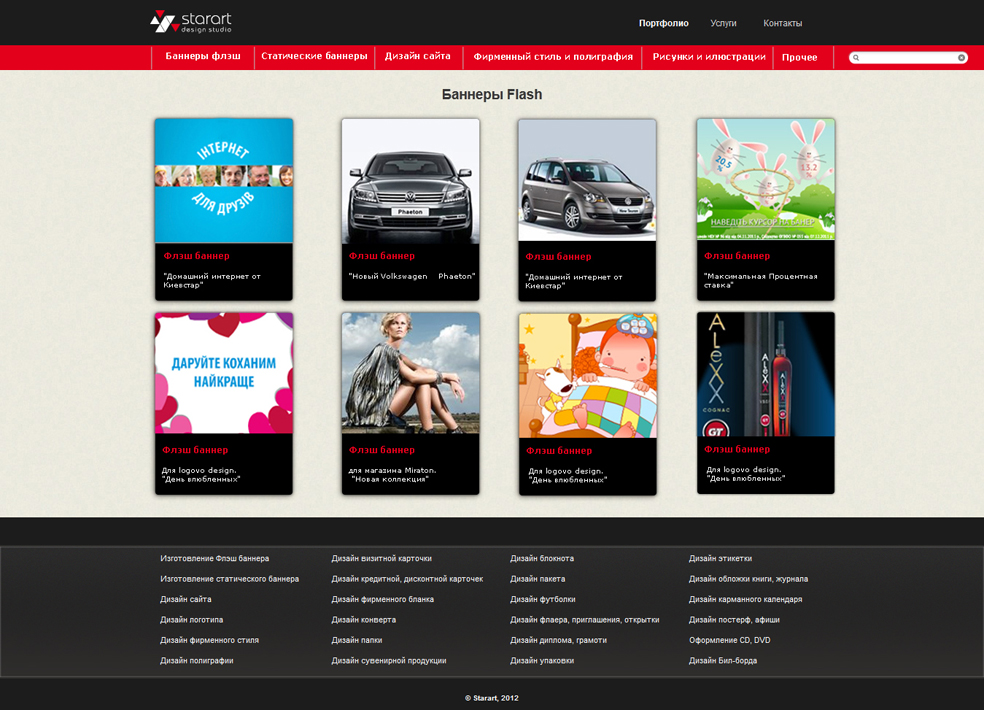
Task: Clear search with the round x icon
Action: tap(961, 58)
